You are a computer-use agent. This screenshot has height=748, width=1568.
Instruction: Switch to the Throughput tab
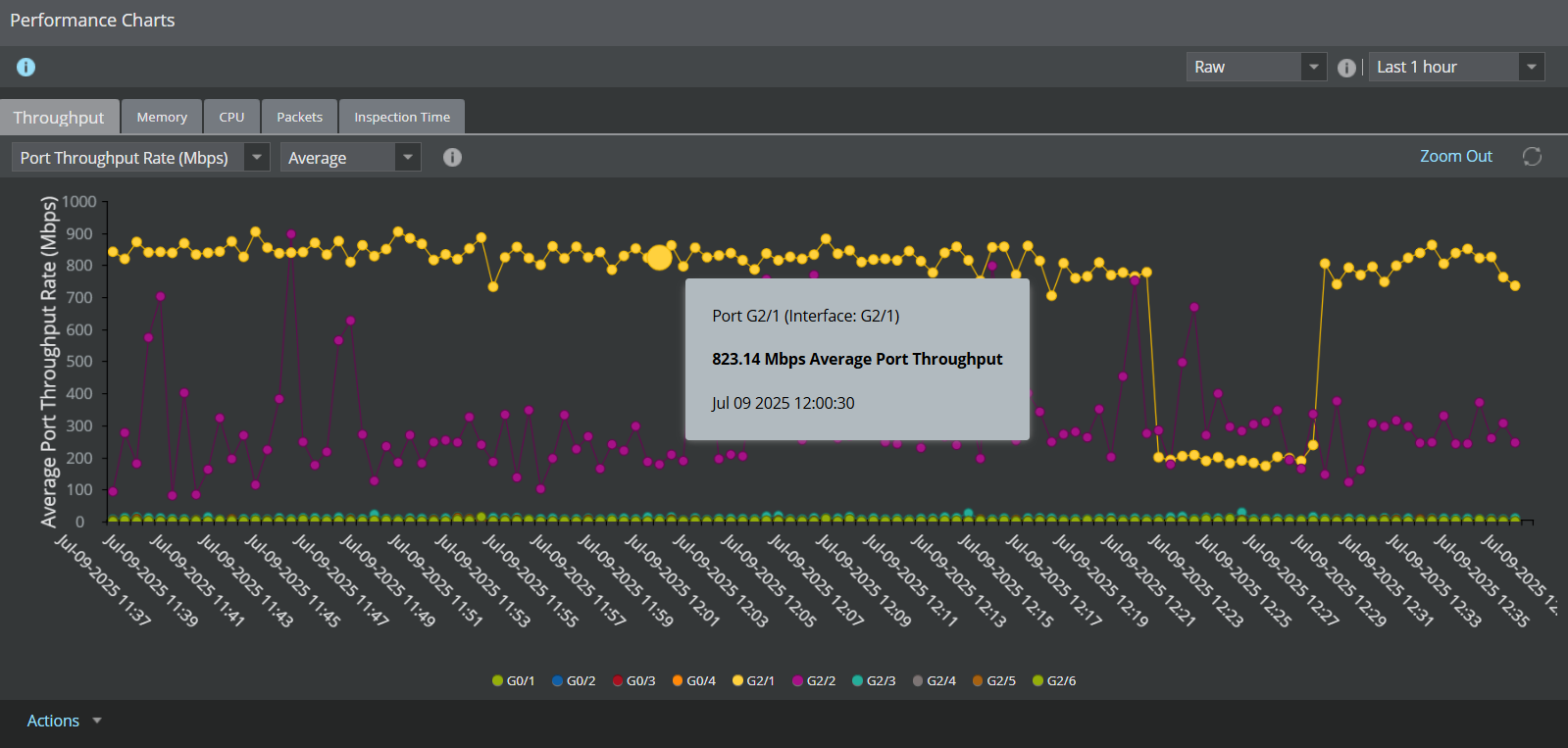coord(59,118)
